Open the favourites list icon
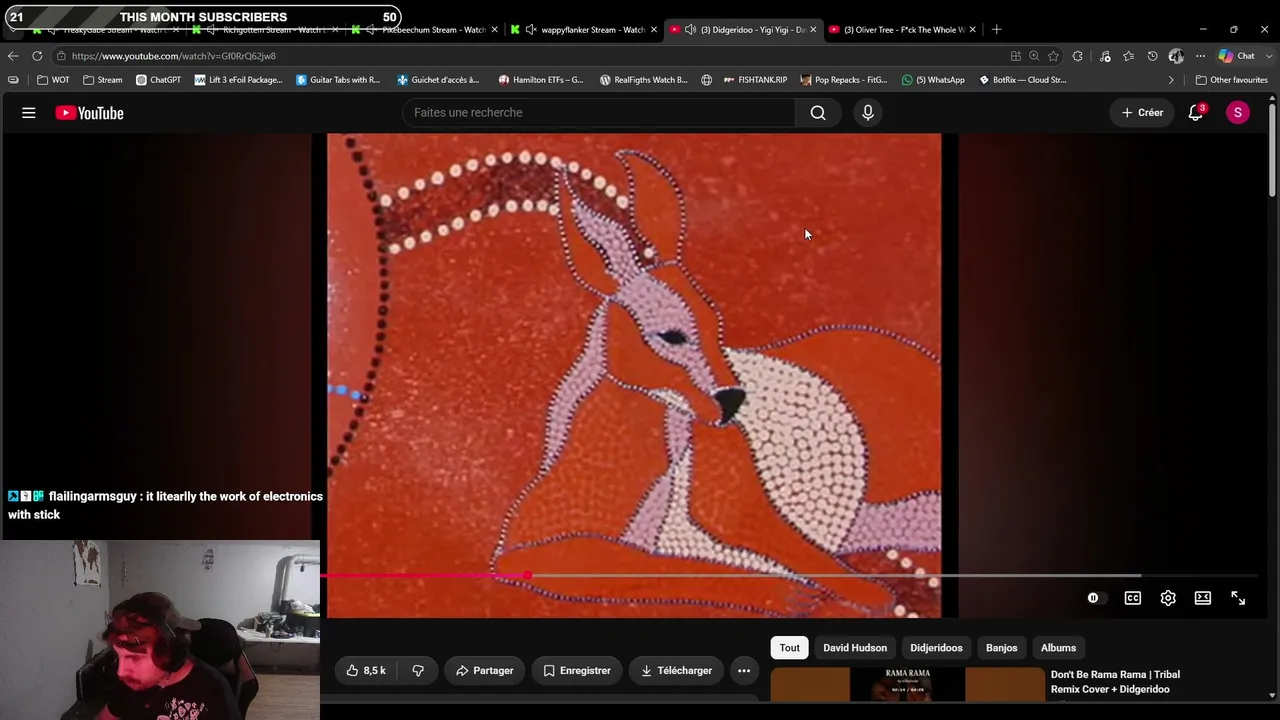 [1129, 56]
